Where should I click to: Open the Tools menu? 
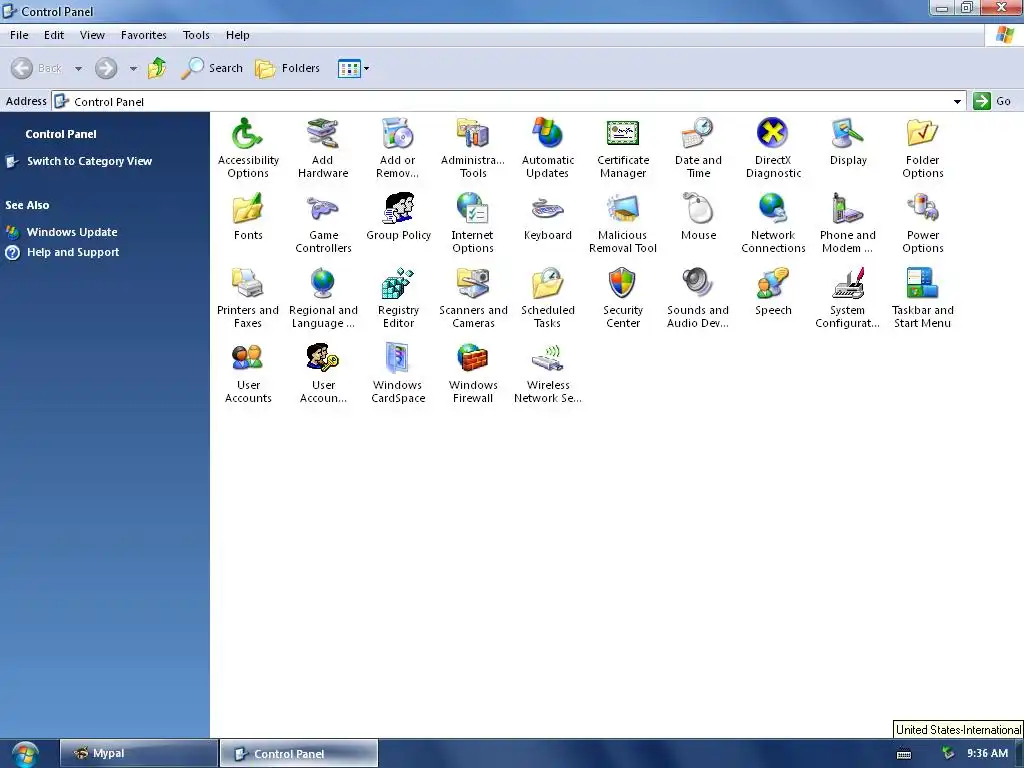[196, 35]
